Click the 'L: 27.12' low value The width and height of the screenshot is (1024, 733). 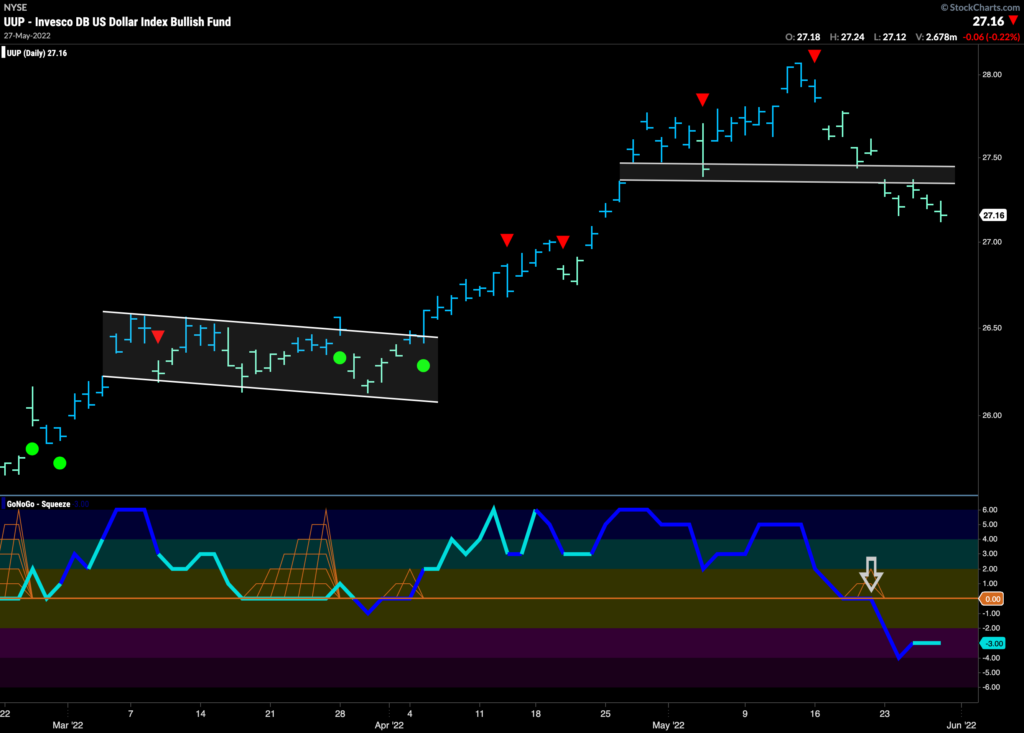click(890, 37)
